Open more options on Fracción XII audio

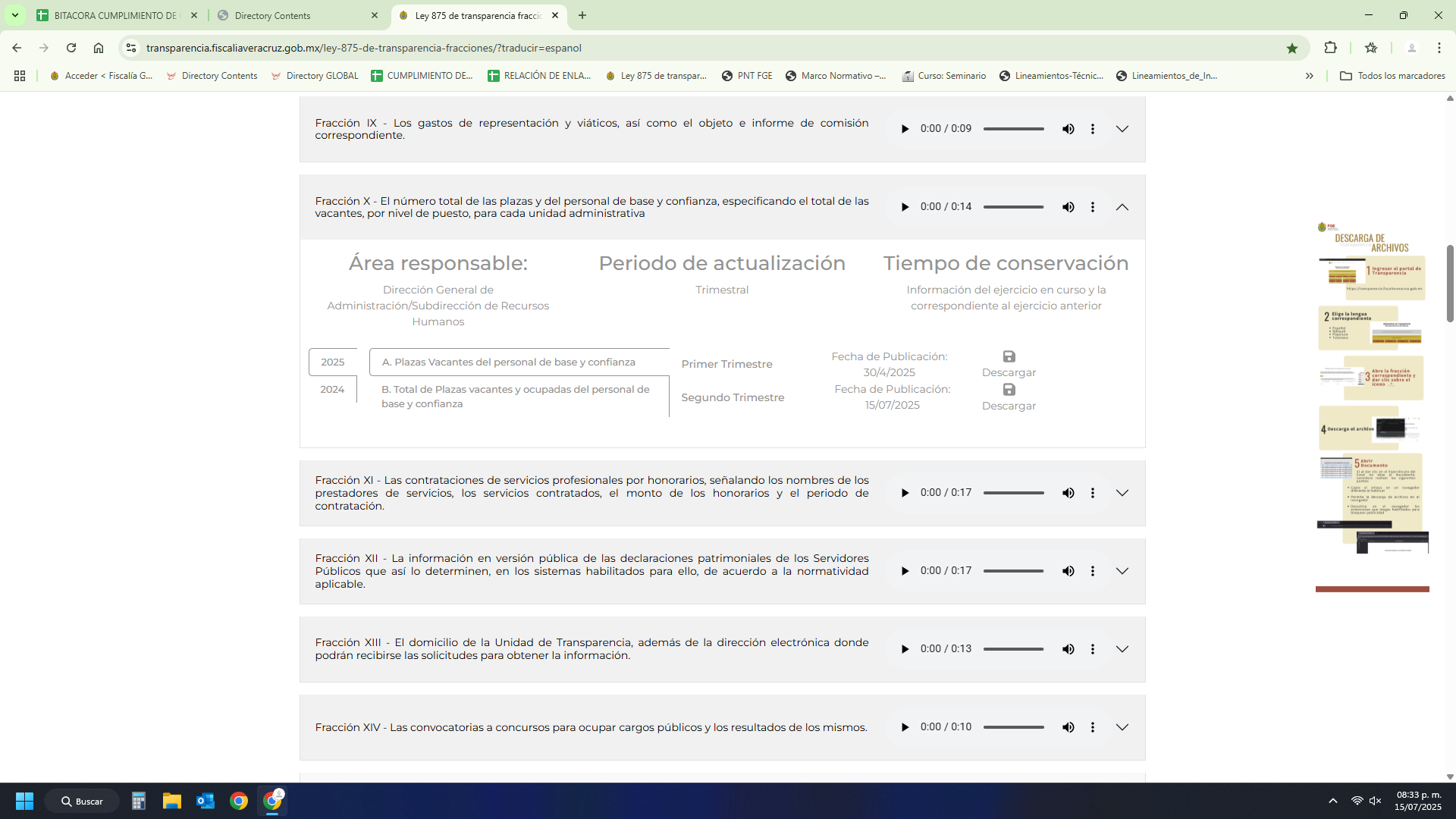tap(1092, 571)
